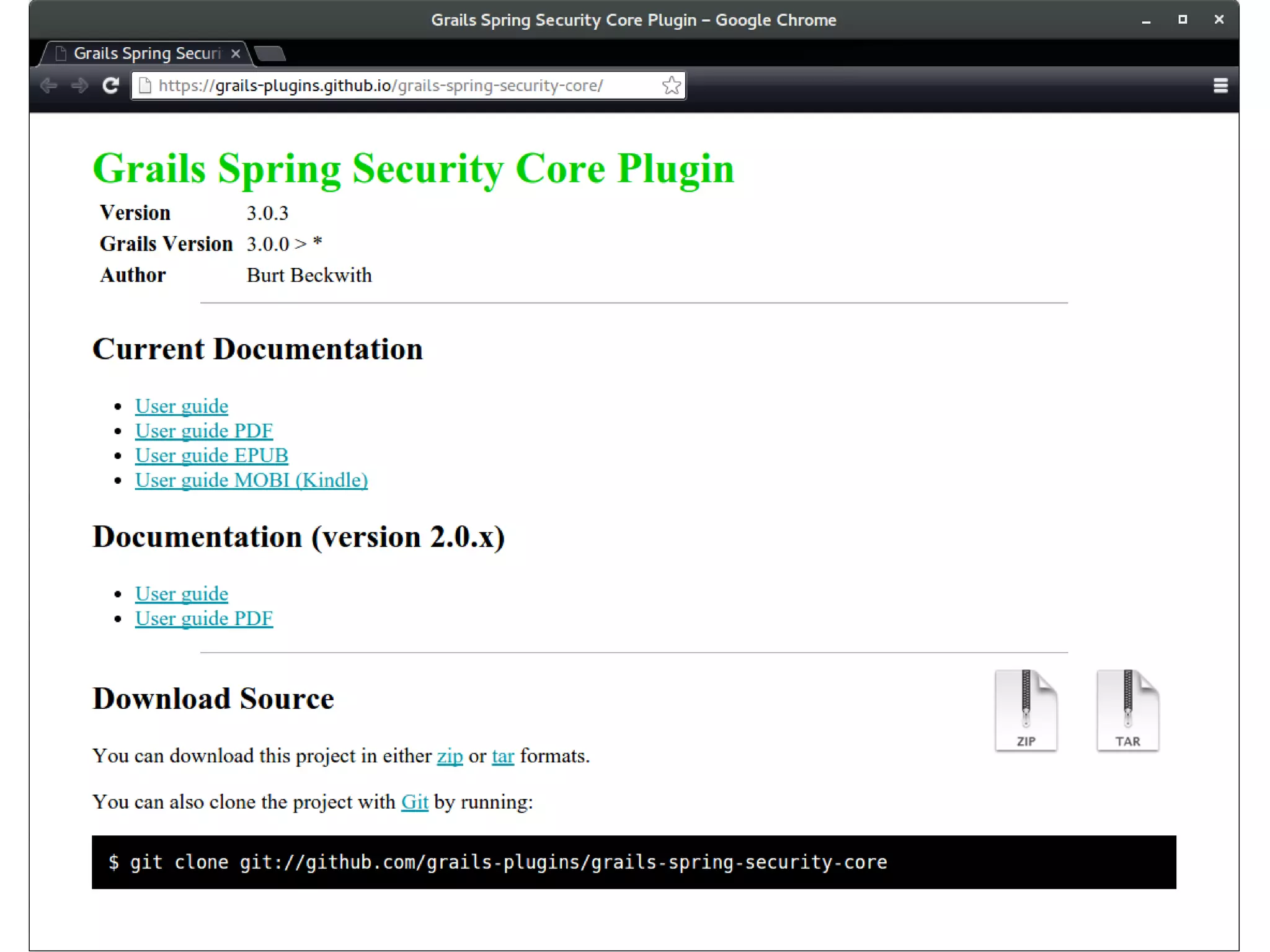Reload the current page

pyautogui.click(x=111, y=86)
